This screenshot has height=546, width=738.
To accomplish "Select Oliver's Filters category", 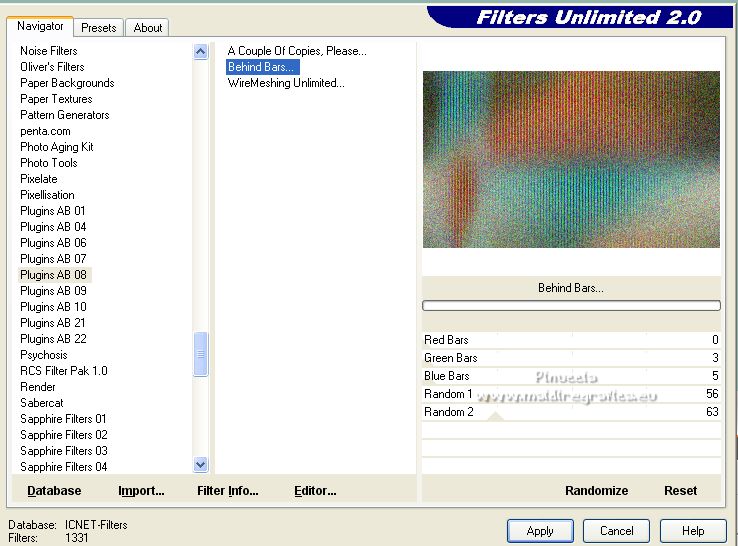I will 52,67.
